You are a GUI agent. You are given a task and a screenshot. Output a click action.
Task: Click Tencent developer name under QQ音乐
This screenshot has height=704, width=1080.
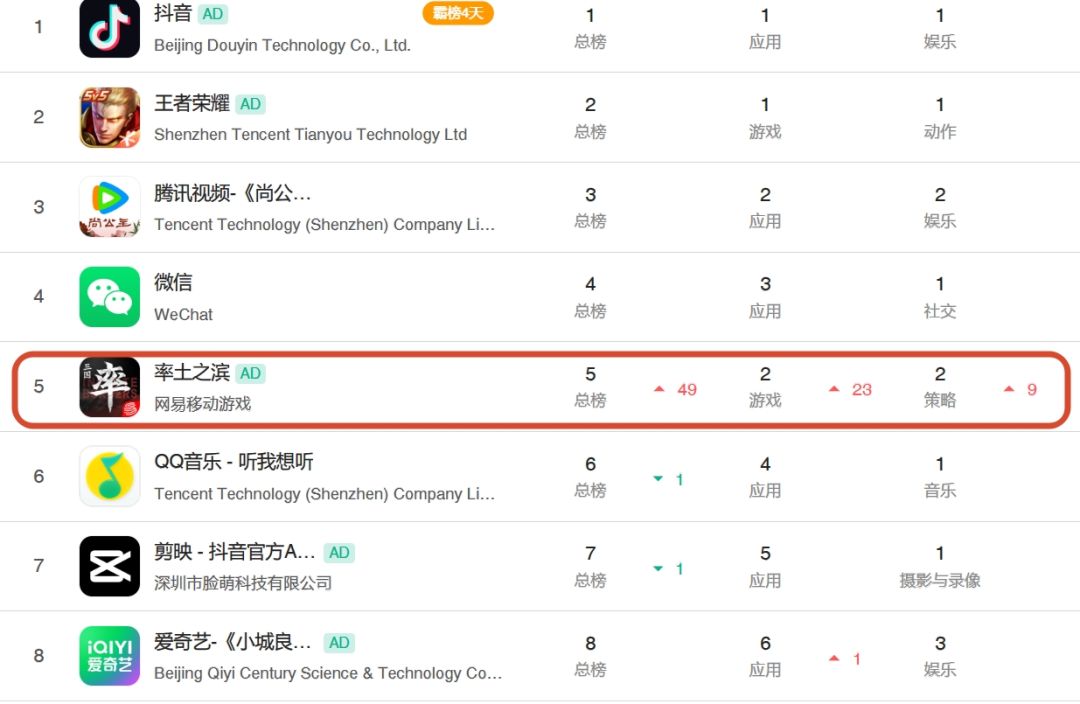click(324, 494)
